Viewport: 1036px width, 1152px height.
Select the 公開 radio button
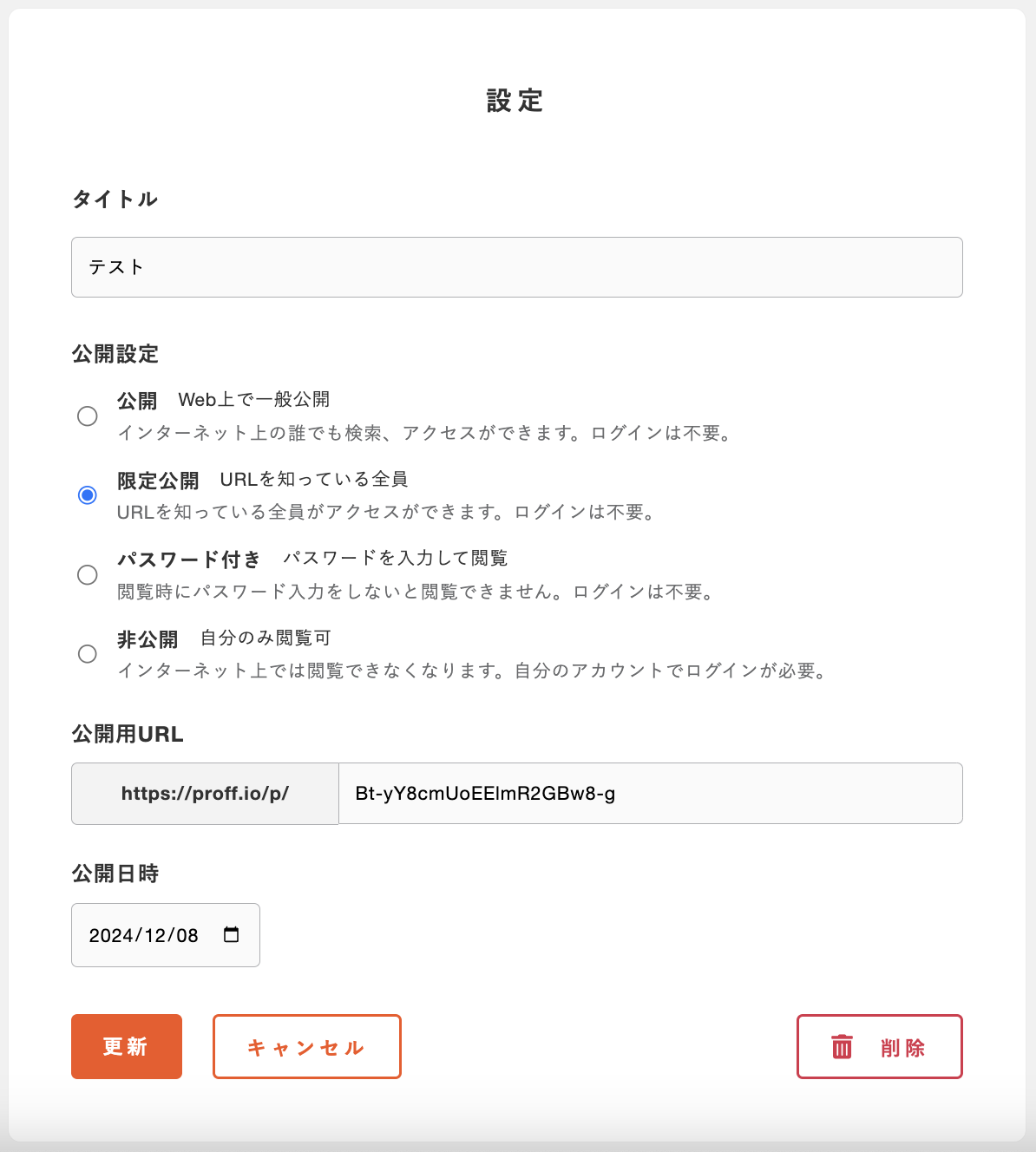tap(88, 416)
